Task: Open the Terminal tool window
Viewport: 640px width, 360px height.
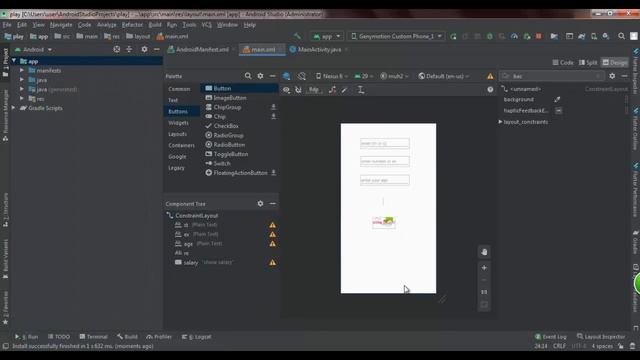Action: pyautogui.click(x=93, y=337)
